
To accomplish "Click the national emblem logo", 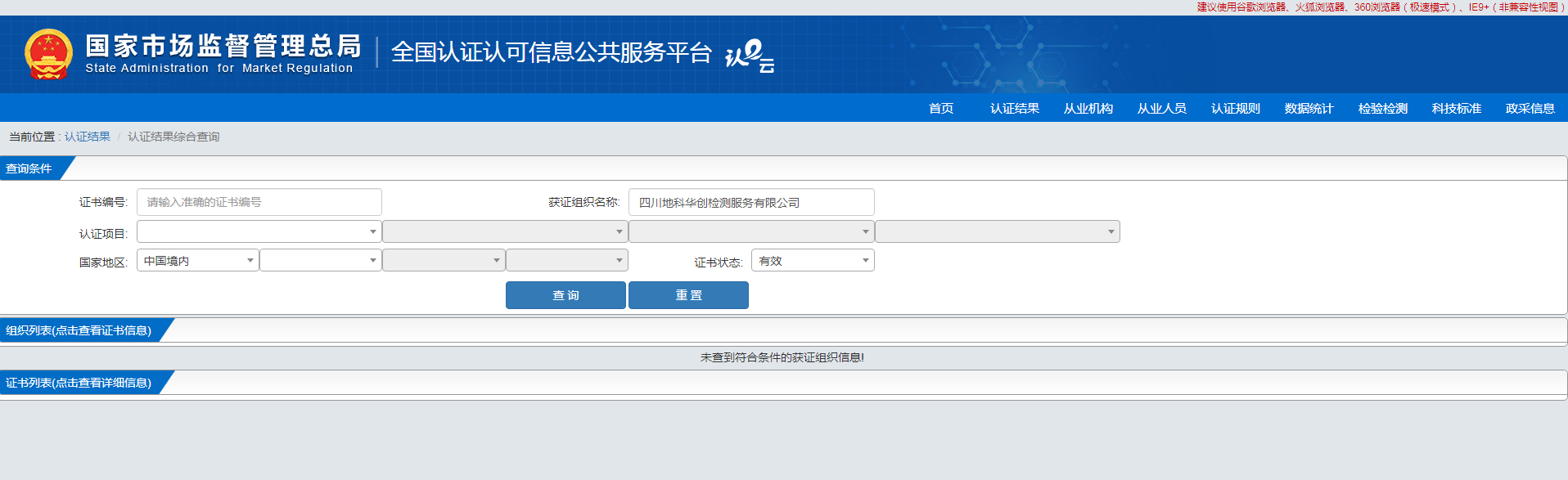I will [x=48, y=54].
